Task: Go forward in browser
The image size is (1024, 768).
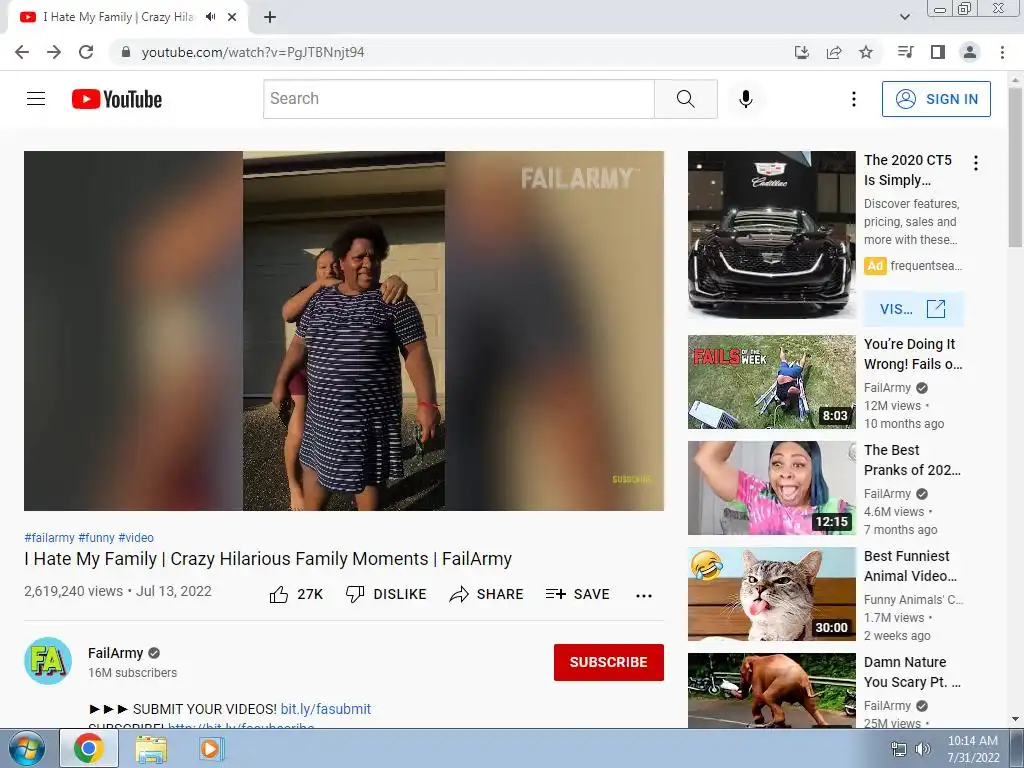Action: (x=54, y=52)
